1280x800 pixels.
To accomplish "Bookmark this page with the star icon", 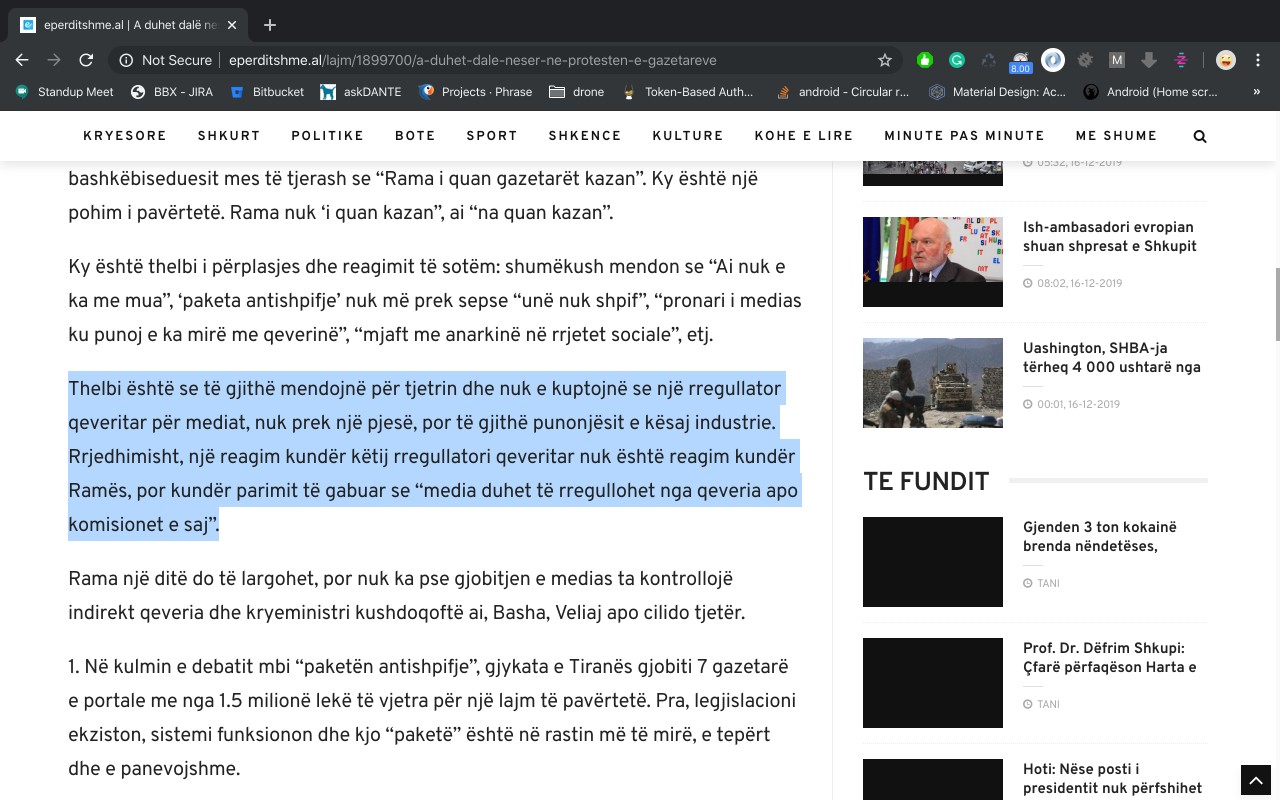I will (884, 60).
